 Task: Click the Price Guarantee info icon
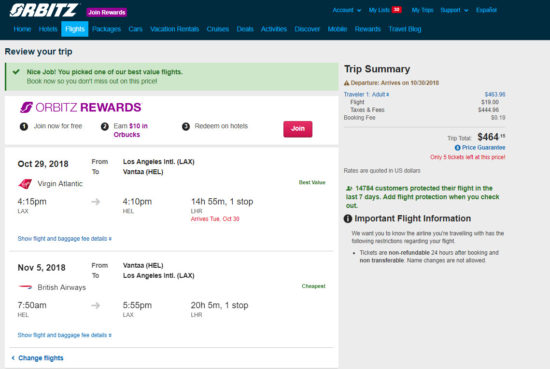point(457,148)
